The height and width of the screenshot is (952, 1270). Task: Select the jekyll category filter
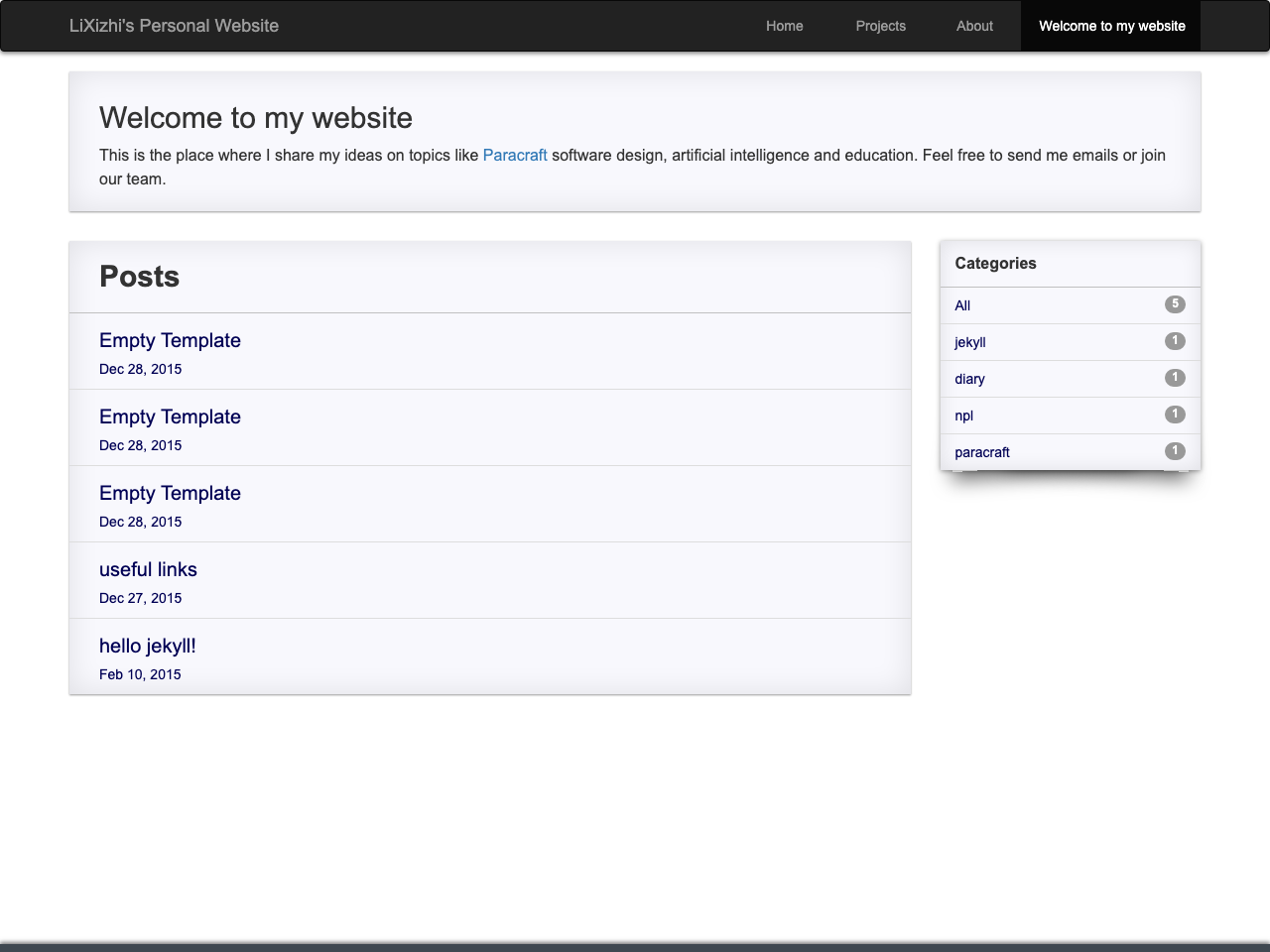969,342
